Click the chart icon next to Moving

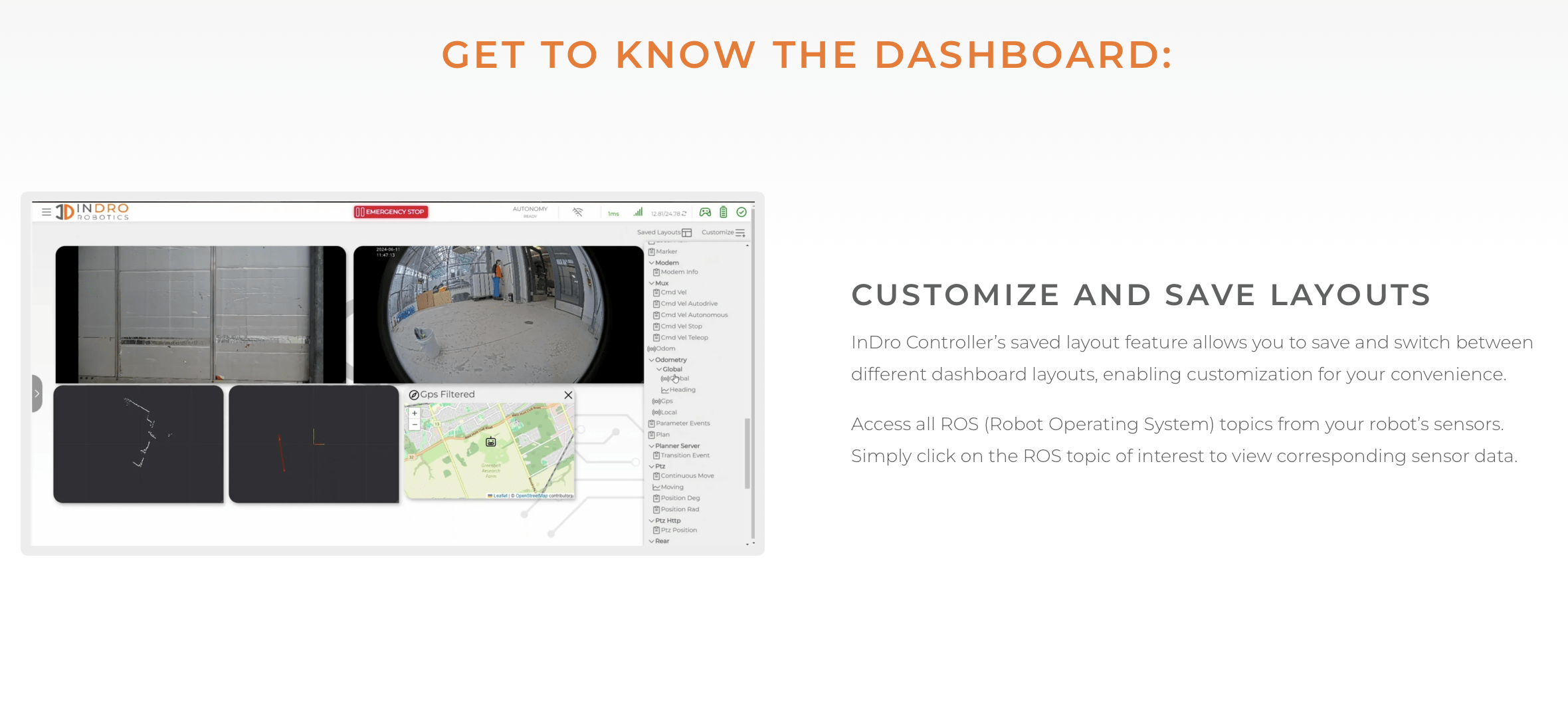click(x=656, y=487)
